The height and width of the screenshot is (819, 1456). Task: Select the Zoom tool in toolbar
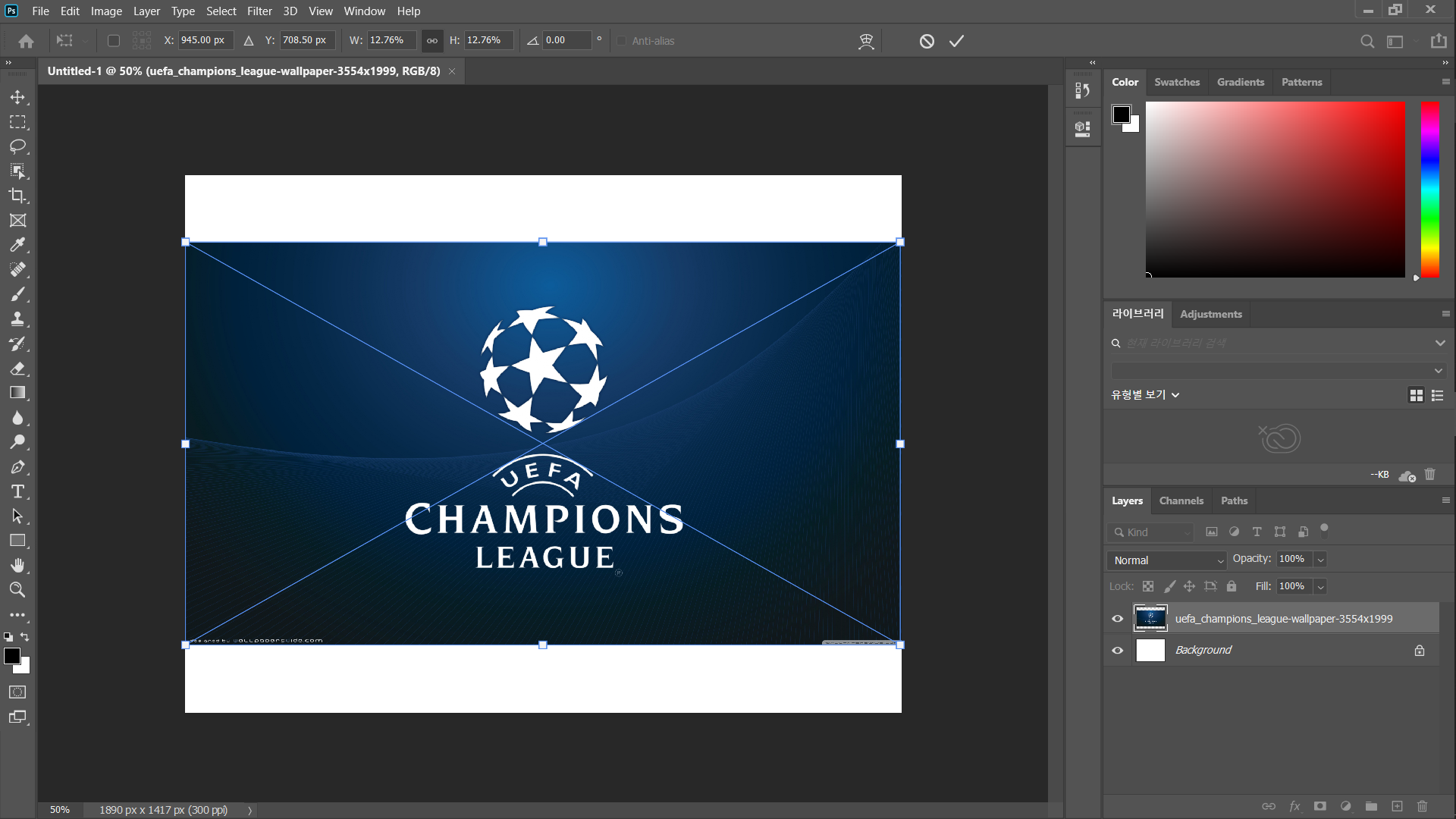[x=17, y=590]
